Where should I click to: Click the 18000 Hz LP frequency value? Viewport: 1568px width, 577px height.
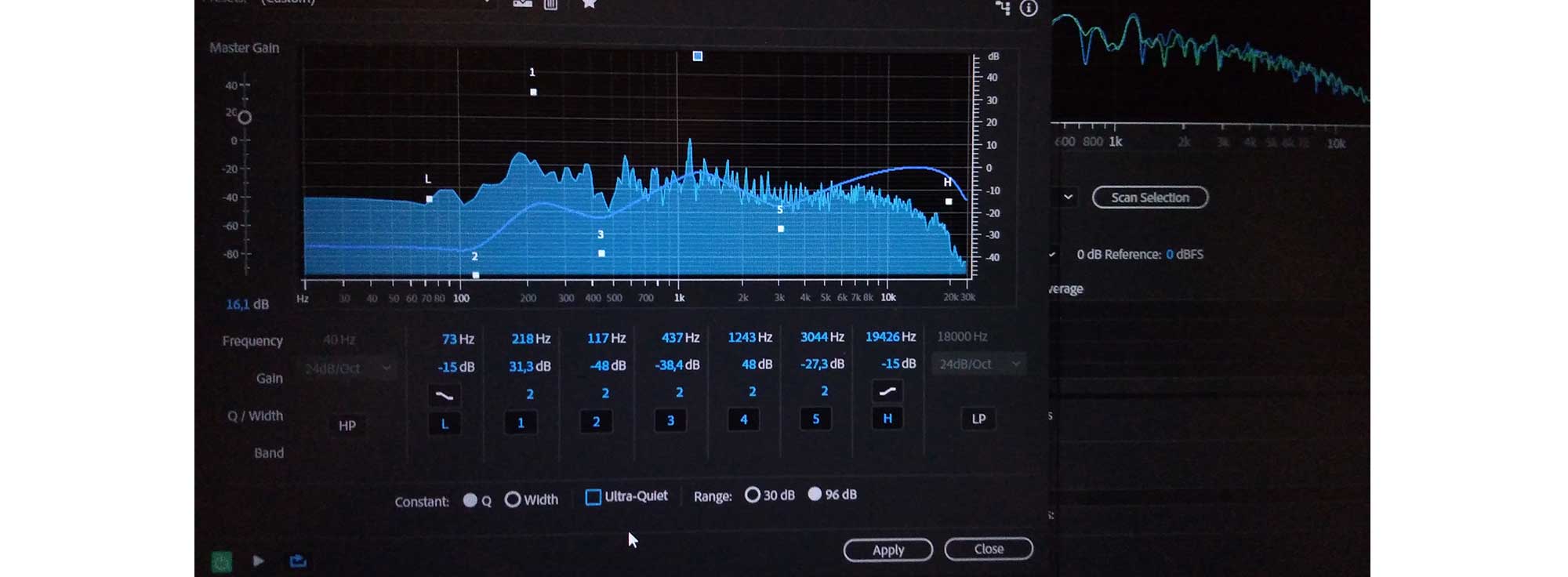click(x=962, y=336)
